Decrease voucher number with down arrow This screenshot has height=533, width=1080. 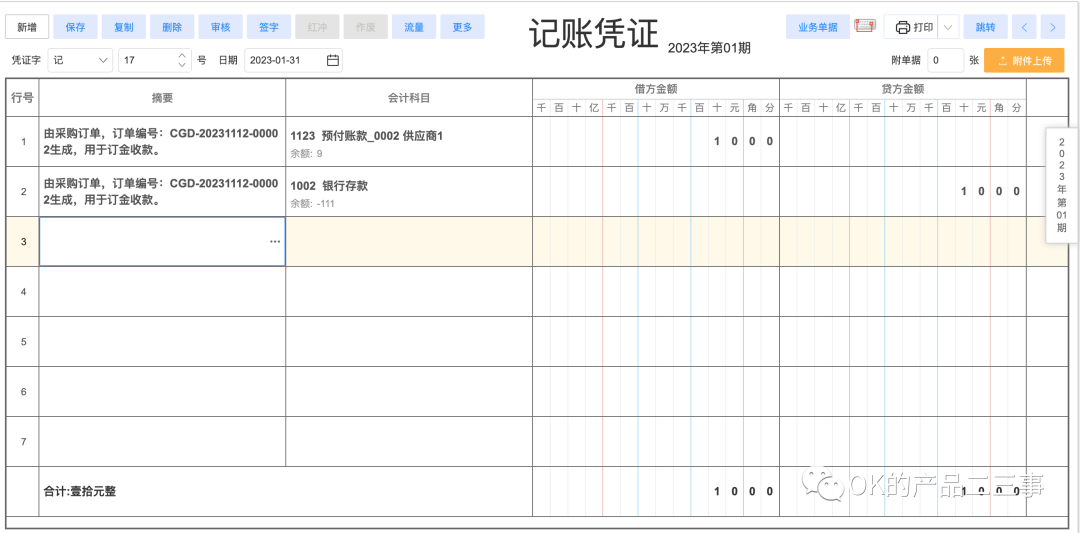pos(182,65)
